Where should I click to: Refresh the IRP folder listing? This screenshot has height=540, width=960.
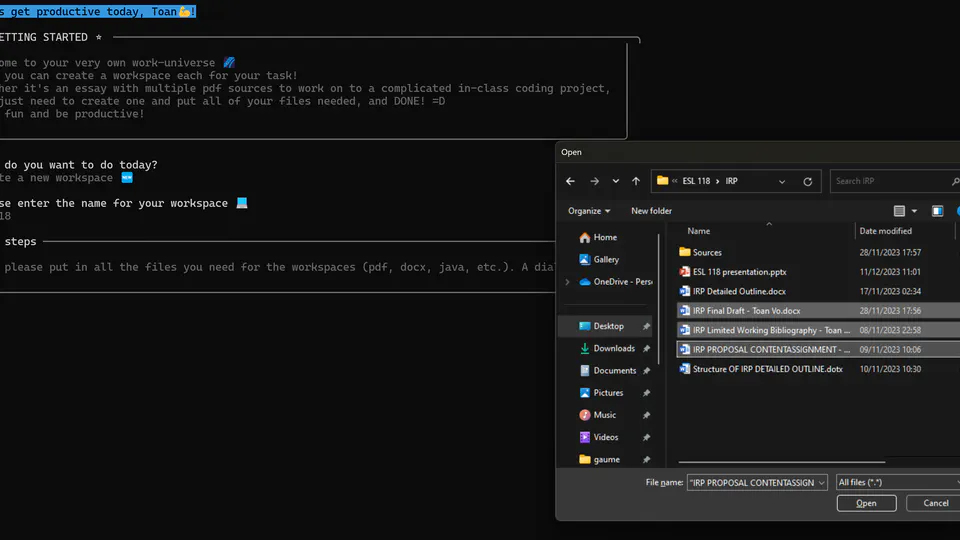(808, 181)
